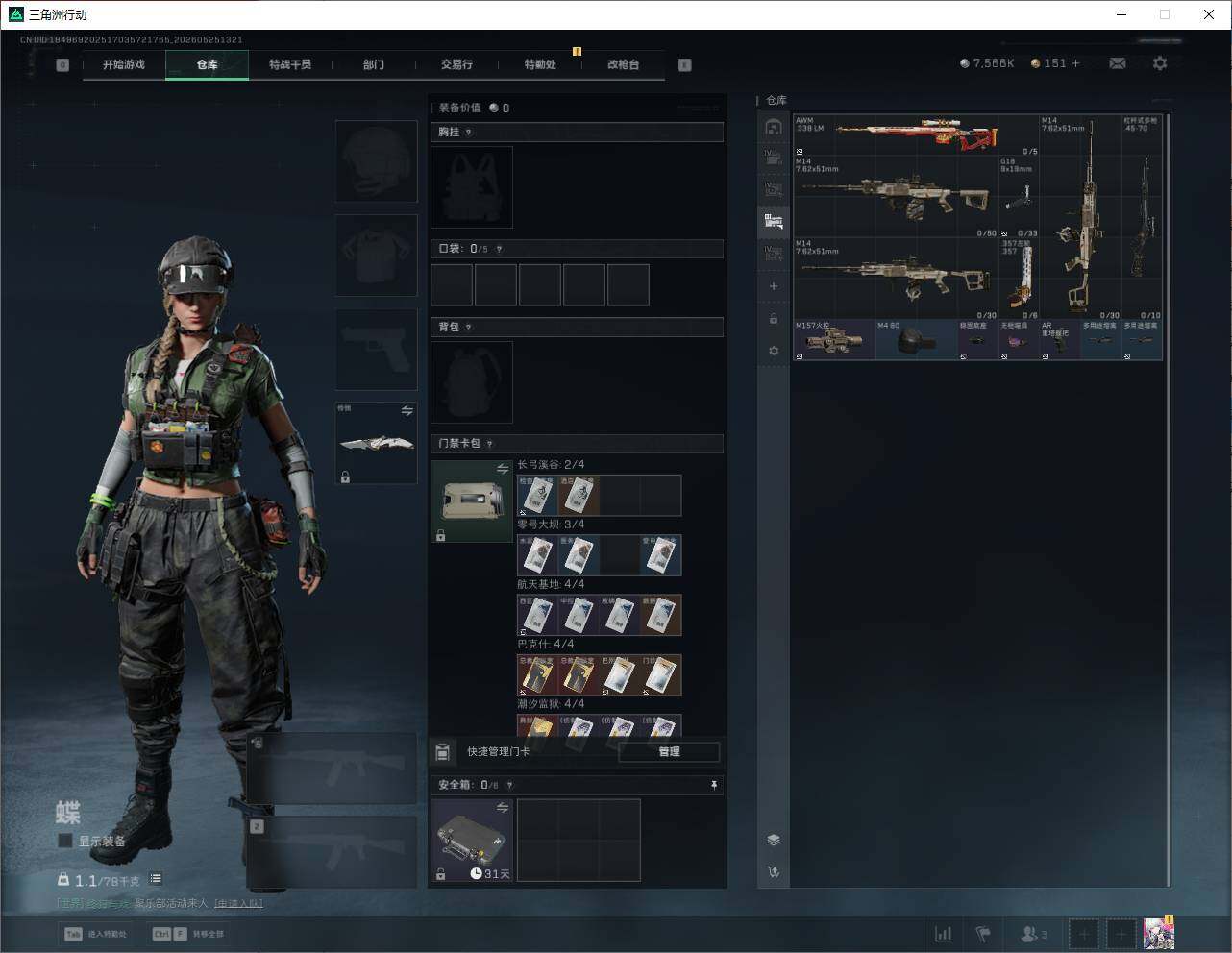The width and height of the screenshot is (1232, 953).
Task: Add premium currency with plus icon
Action: (1075, 63)
